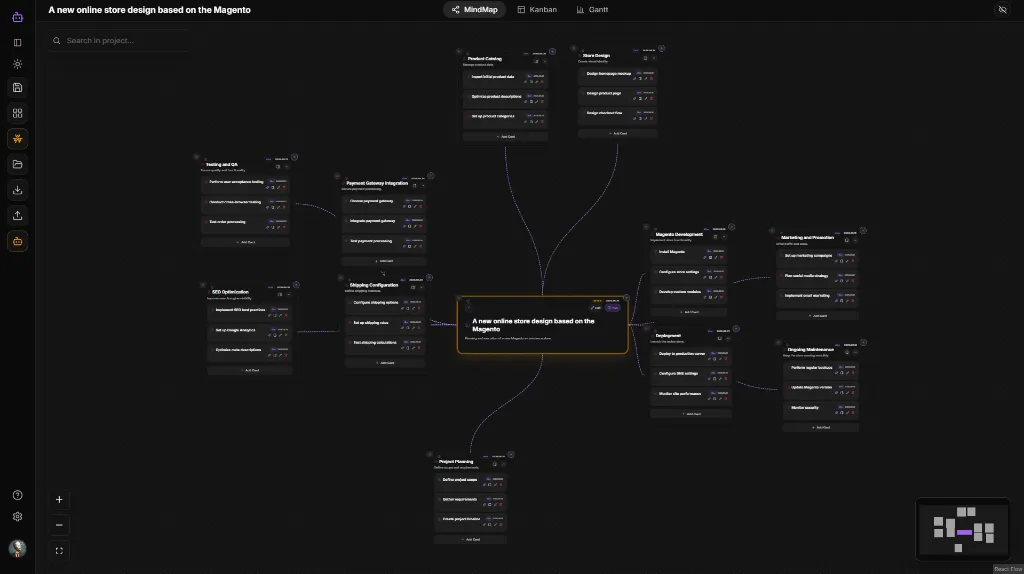This screenshot has width=1024, height=574.
Task: Click Edit on the central Magento node
Action: [596, 308]
